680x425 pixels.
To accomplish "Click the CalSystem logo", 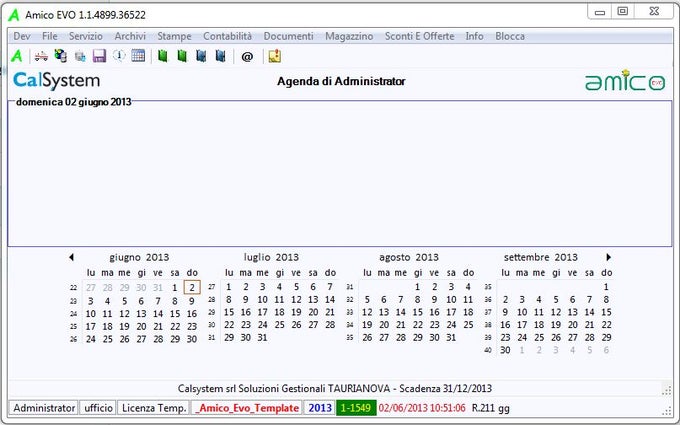I will (56, 81).
